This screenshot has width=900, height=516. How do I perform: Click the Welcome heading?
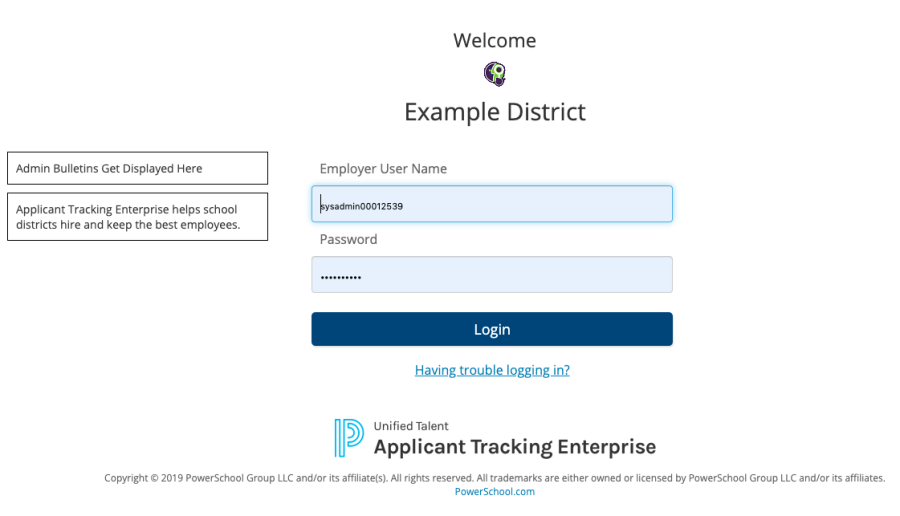click(494, 41)
